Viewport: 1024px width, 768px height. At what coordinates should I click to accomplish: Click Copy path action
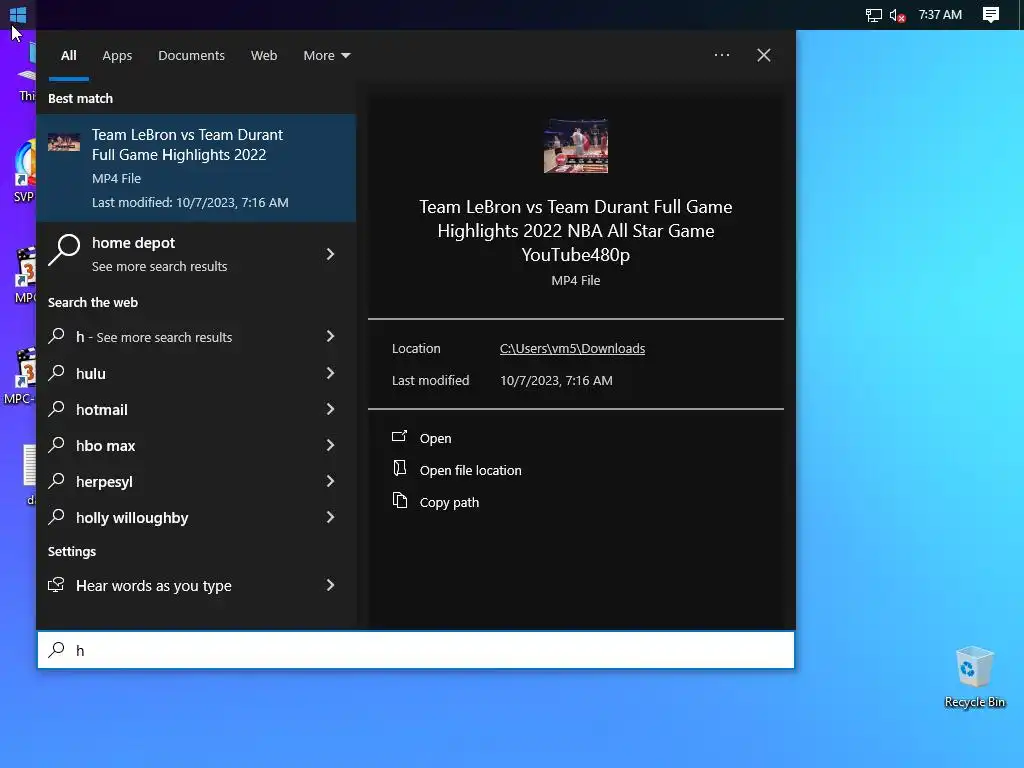[x=449, y=502]
